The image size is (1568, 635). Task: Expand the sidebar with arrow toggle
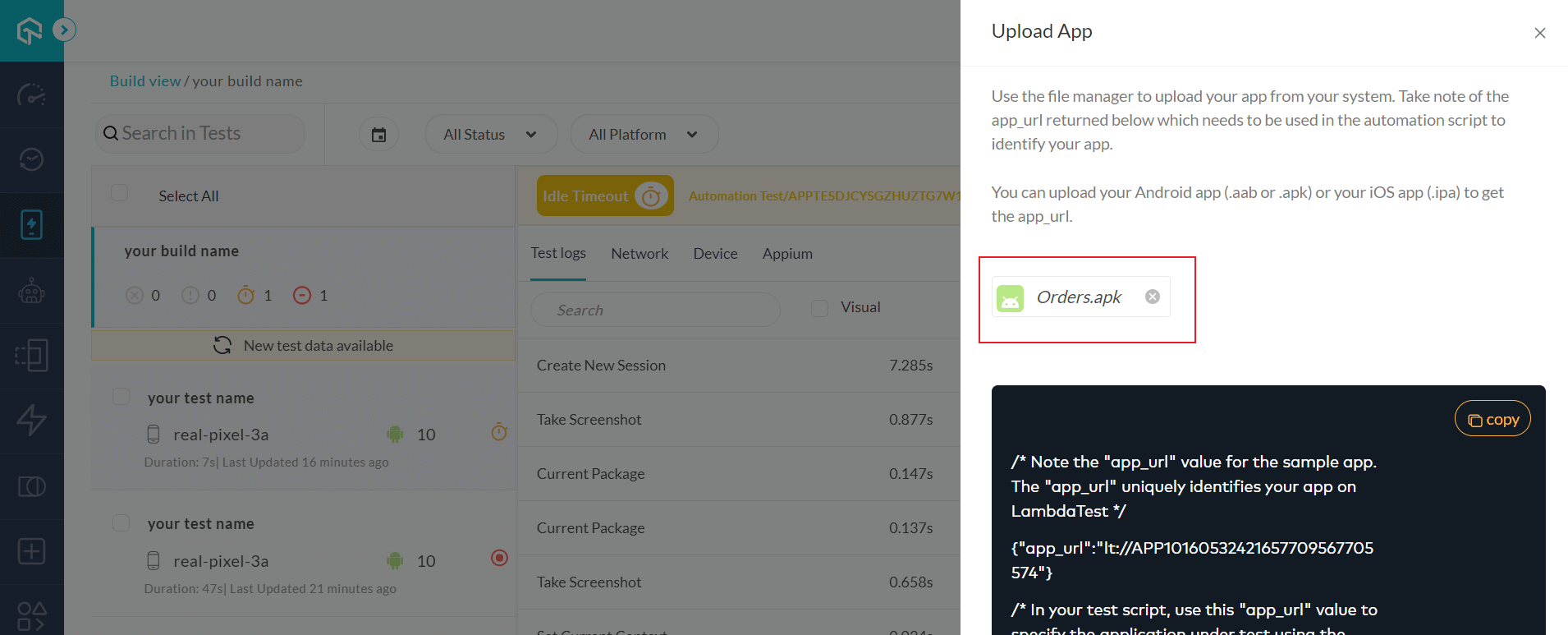(x=64, y=30)
